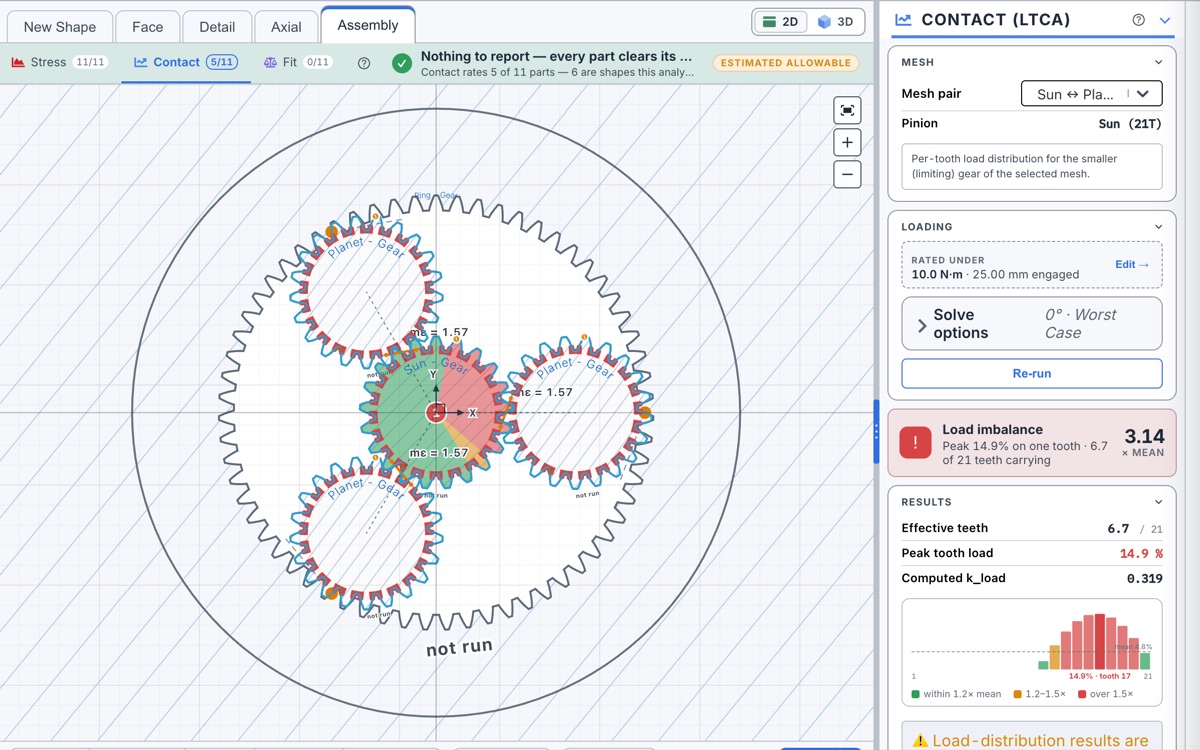Open the New Shape tab
The width and height of the screenshot is (1200, 750).
click(x=59, y=27)
